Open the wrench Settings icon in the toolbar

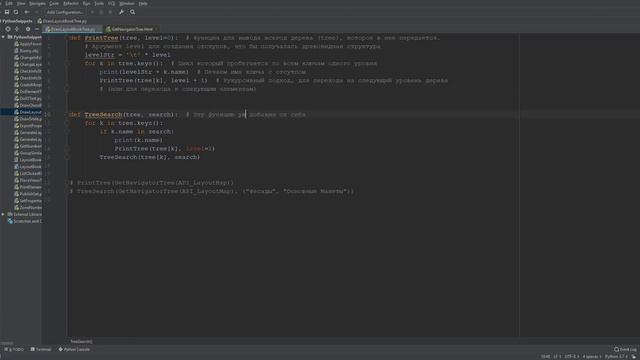tap(121, 12)
